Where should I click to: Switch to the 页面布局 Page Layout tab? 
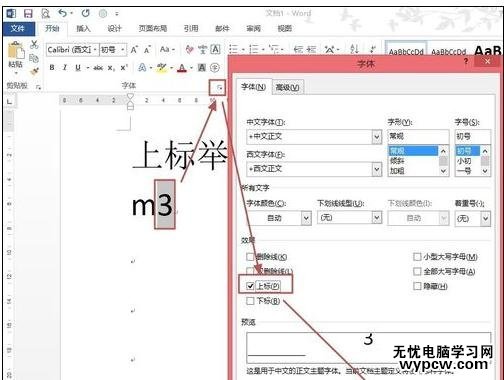[x=153, y=29]
